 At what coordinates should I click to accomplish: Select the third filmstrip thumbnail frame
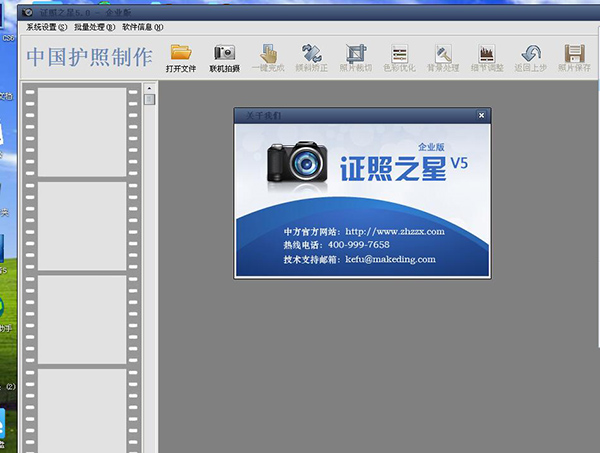[82, 319]
